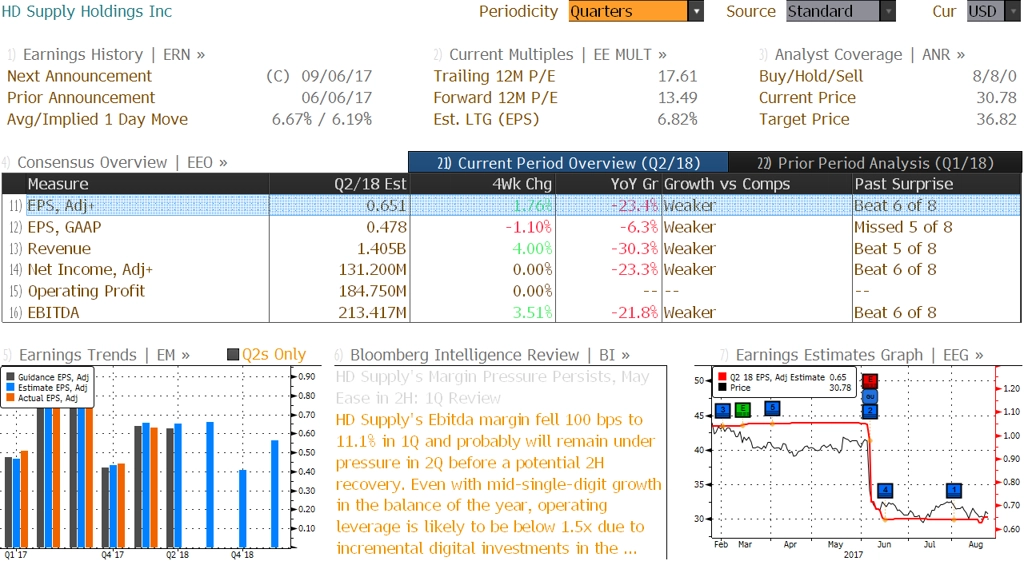Click the EPS GAAP 4Wk change -1.10%
Viewport: 1024px width, 561px height.
coord(528,227)
